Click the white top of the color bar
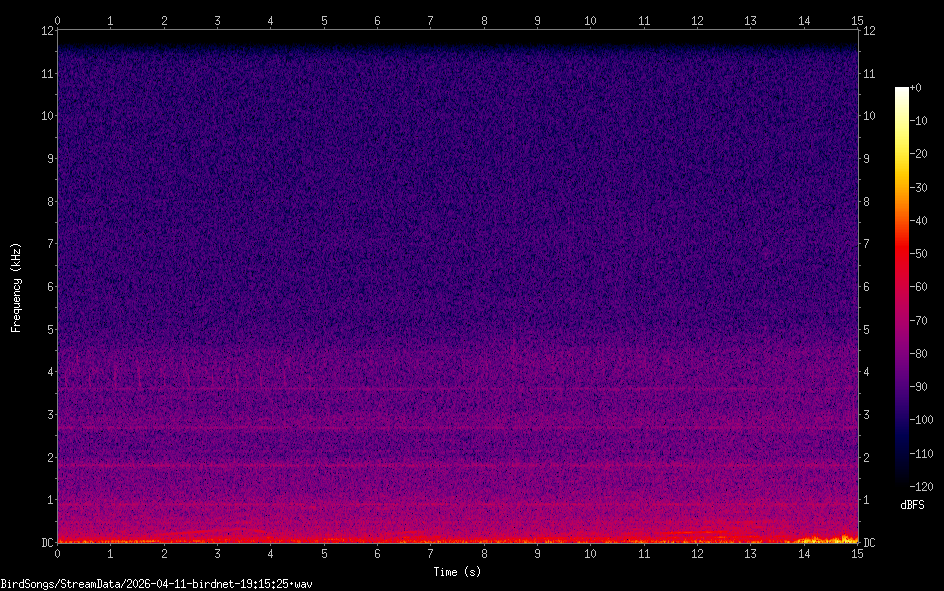The height and width of the screenshot is (591, 944). pos(902,92)
